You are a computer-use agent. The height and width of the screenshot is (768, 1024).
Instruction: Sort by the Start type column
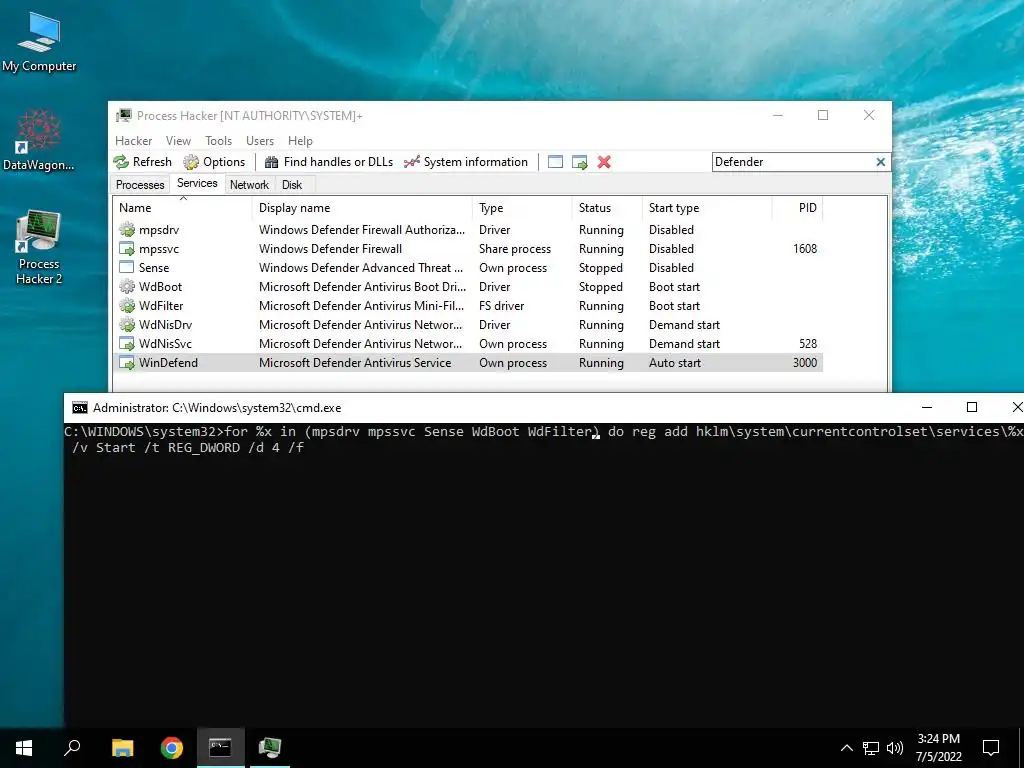pos(707,208)
